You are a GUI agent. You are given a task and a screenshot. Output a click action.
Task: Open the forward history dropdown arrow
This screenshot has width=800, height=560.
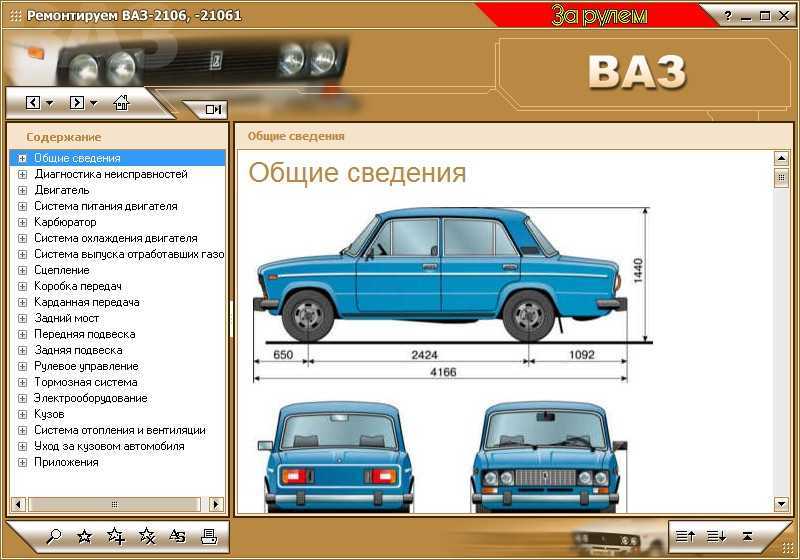click(x=93, y=104)
